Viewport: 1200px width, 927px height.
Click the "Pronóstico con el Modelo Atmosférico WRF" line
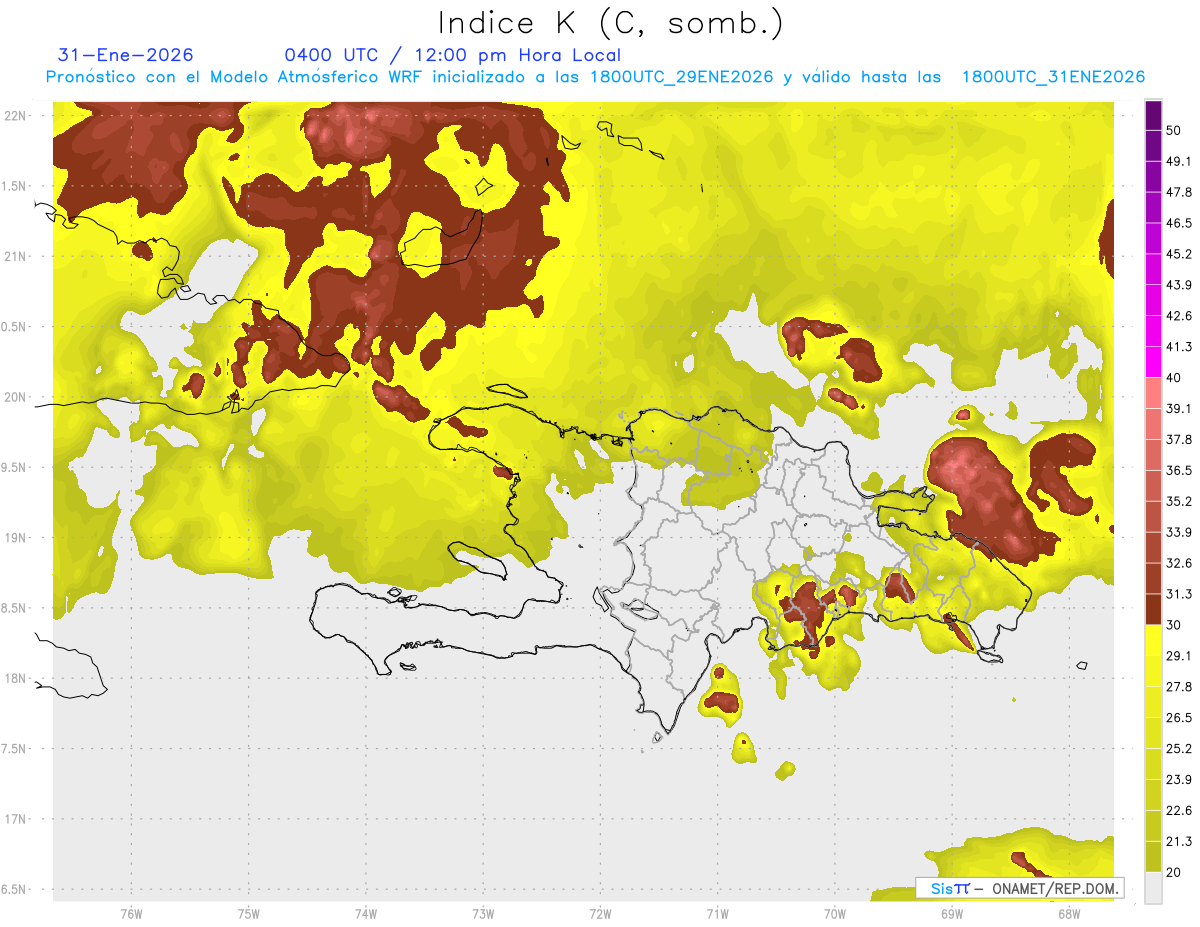click(x=595, y=77)
